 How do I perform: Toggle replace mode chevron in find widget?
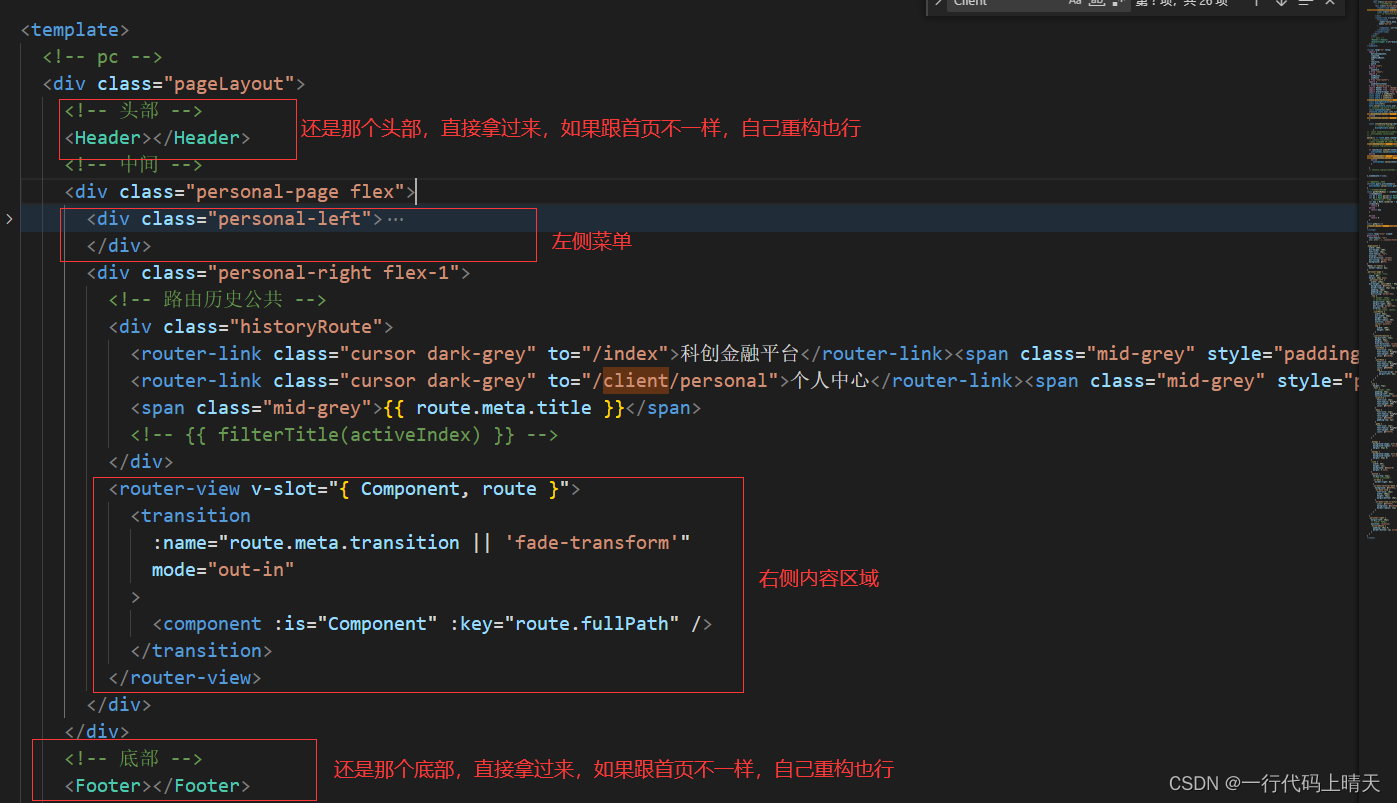click(938, 3)
